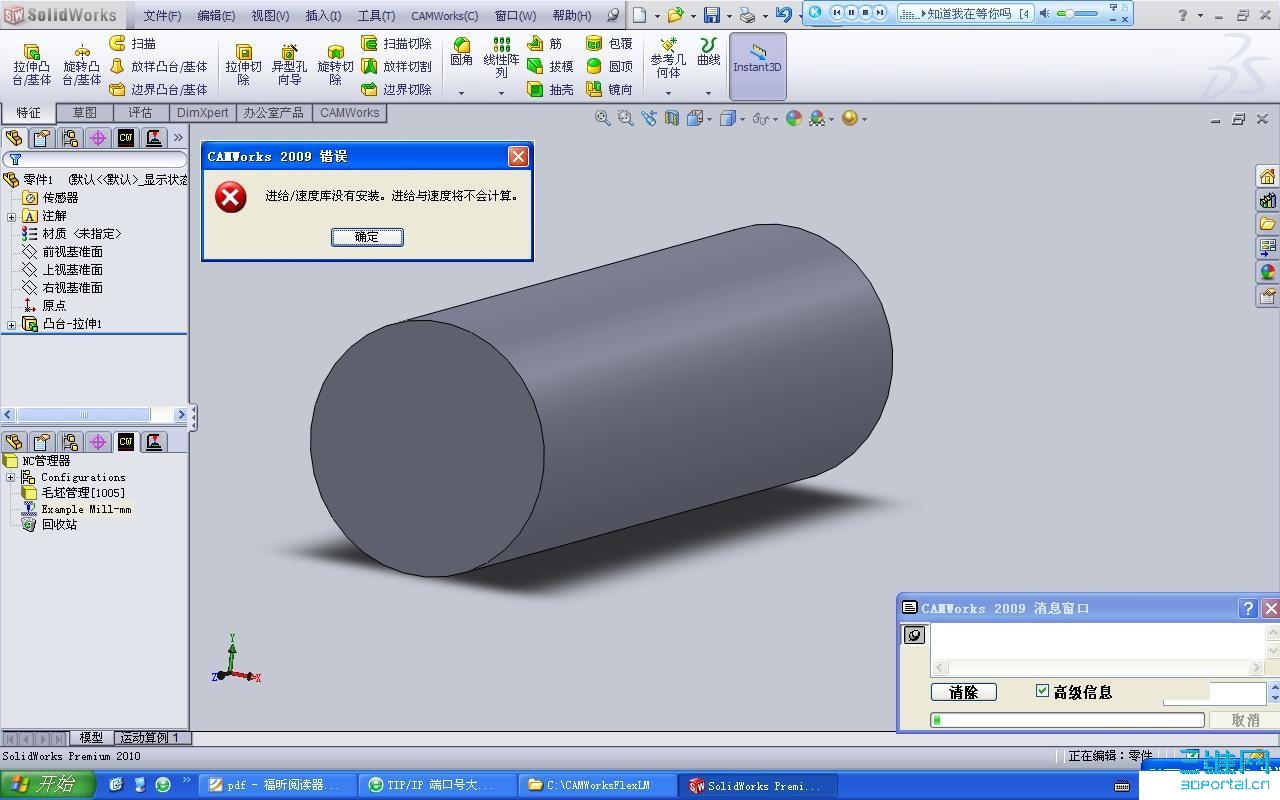This screenshot has height=800, width=1280.
Task: Click the feature tree horizontal scrollbar
Action: [x=94, y=415]
